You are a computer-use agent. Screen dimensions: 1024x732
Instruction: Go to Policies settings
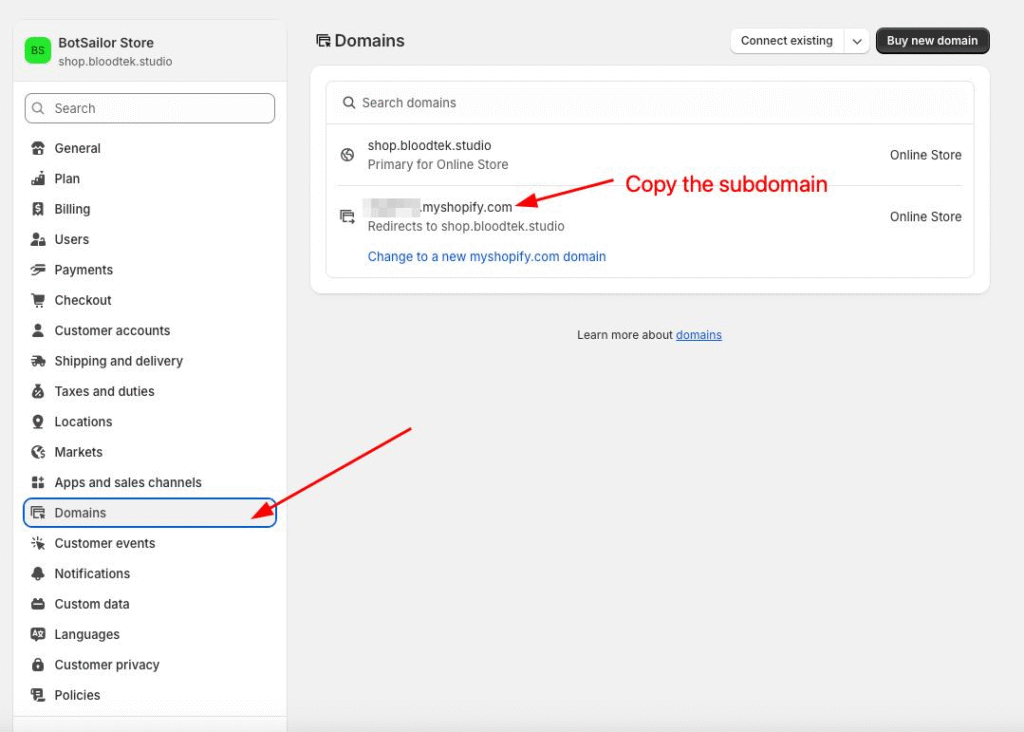[150, 695]
